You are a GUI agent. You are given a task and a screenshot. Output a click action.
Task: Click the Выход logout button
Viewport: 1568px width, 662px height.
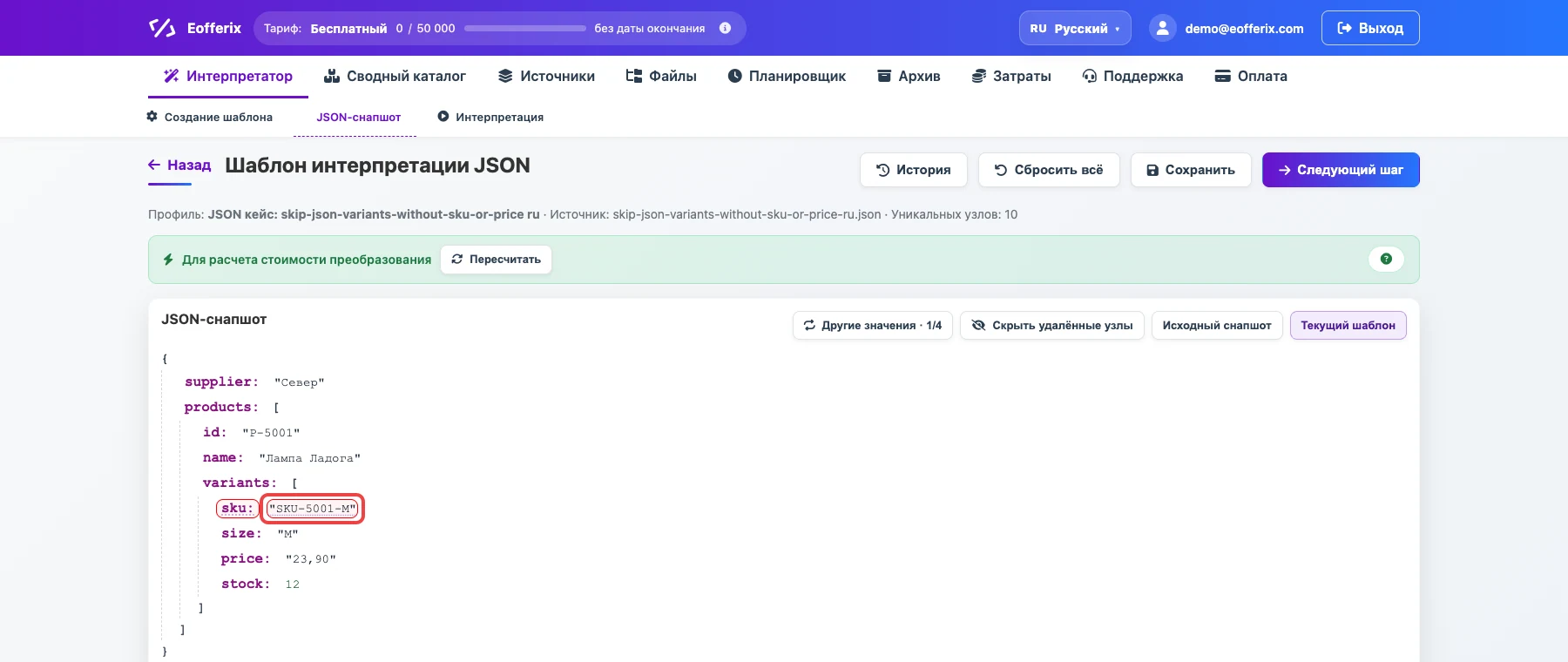coord(1370,28)
